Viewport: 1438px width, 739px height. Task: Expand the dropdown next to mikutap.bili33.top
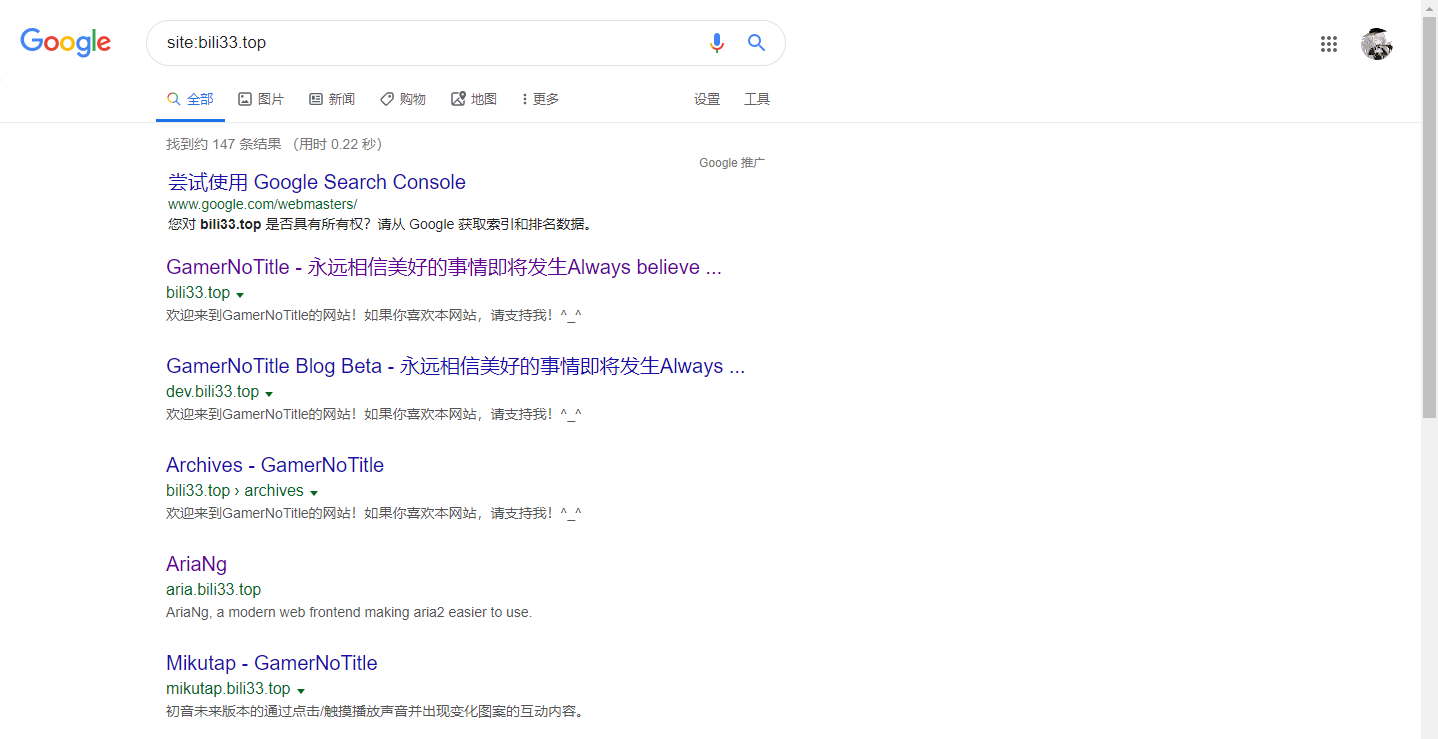pos(301,689)
